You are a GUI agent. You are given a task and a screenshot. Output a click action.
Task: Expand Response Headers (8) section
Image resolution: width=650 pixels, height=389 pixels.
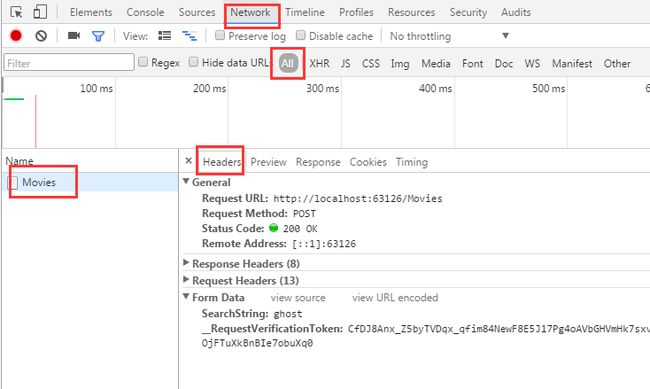tap(186, 263)
